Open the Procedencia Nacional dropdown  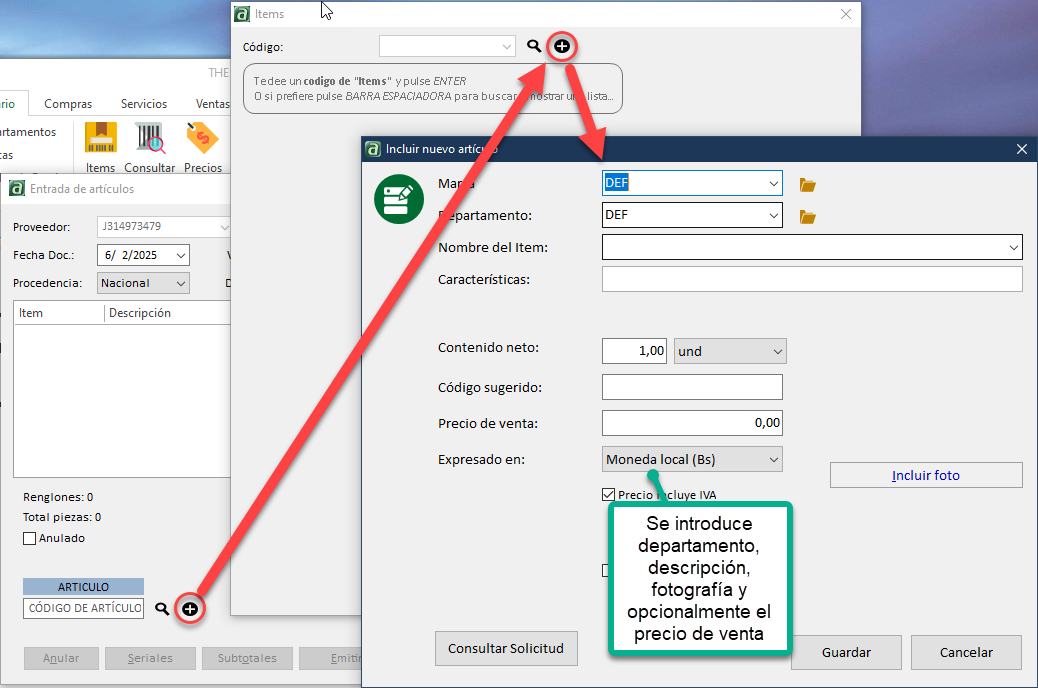(x=180, y=283)
